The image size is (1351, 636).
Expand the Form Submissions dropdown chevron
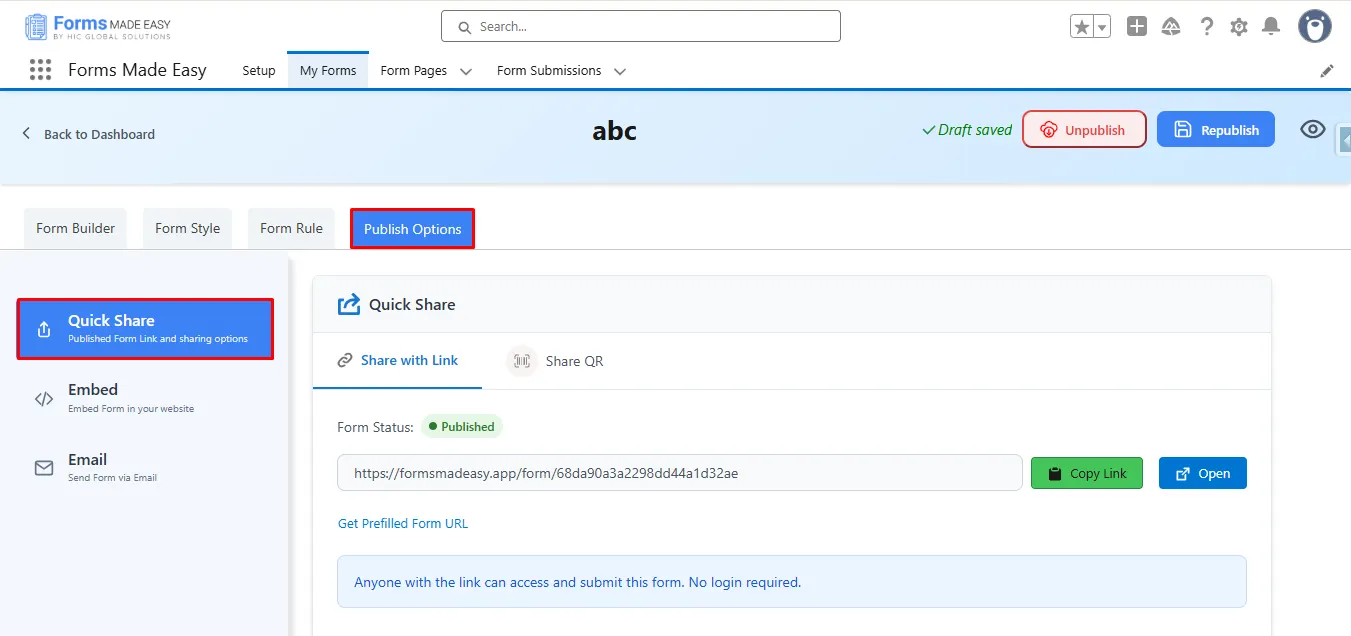(619, 71)
